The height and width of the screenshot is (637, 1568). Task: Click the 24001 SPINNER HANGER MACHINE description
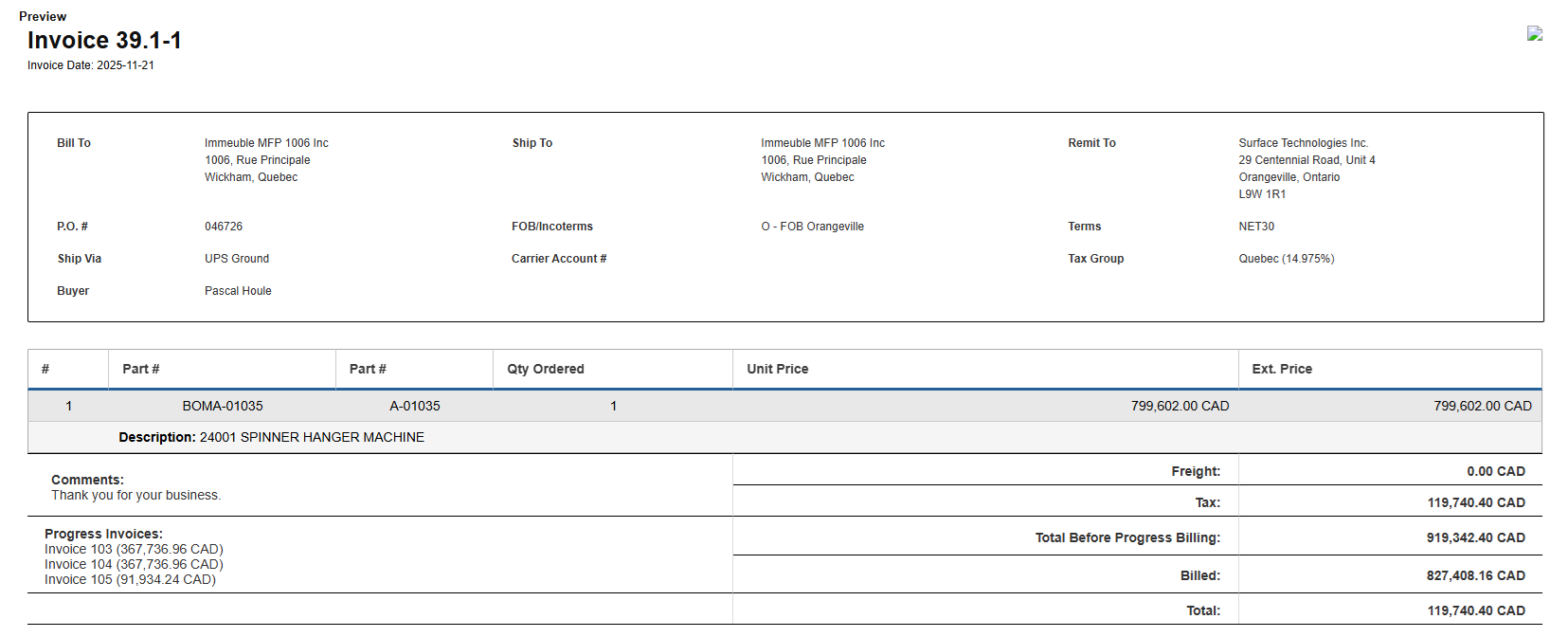pyautogui.click(x=312, y=437)
